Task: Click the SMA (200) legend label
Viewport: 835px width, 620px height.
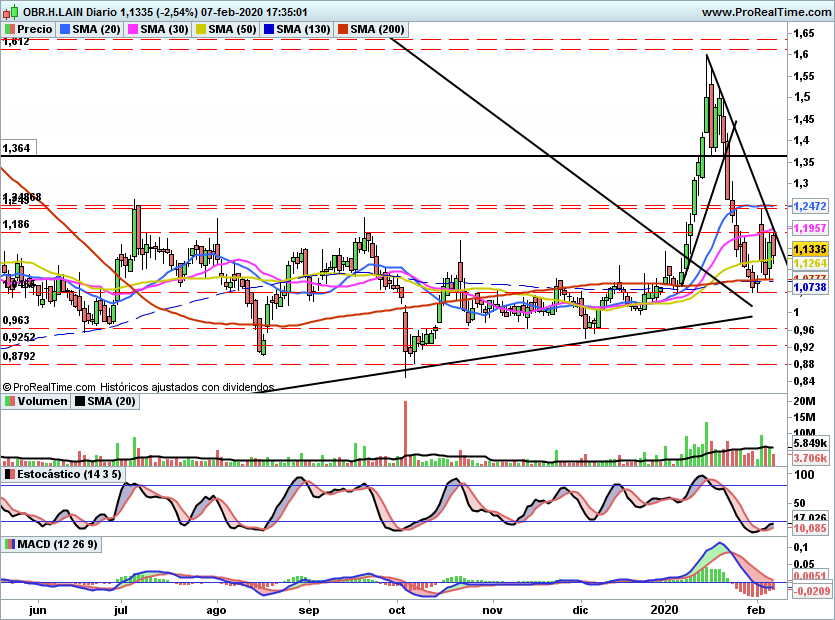Action: pyautogui.click(x=378, y=29)
